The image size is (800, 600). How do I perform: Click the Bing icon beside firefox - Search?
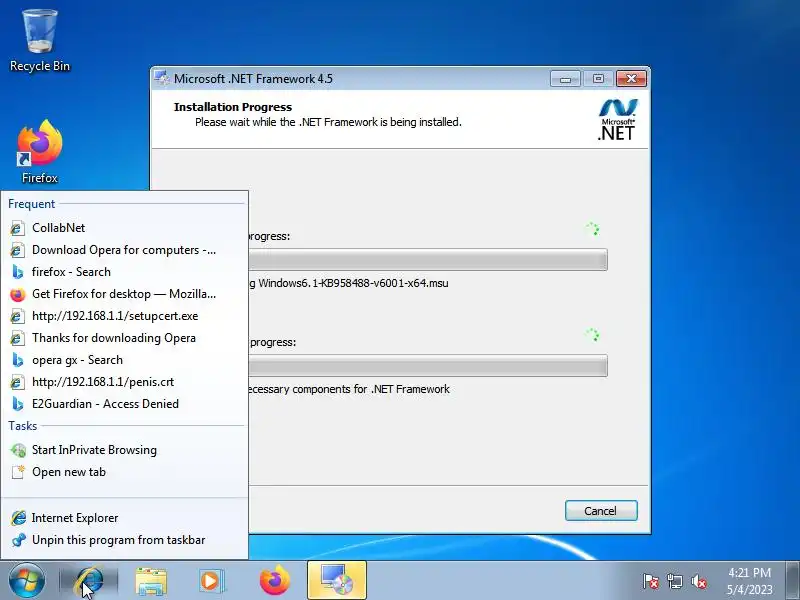pyautogui.click(x=17, y=272)
